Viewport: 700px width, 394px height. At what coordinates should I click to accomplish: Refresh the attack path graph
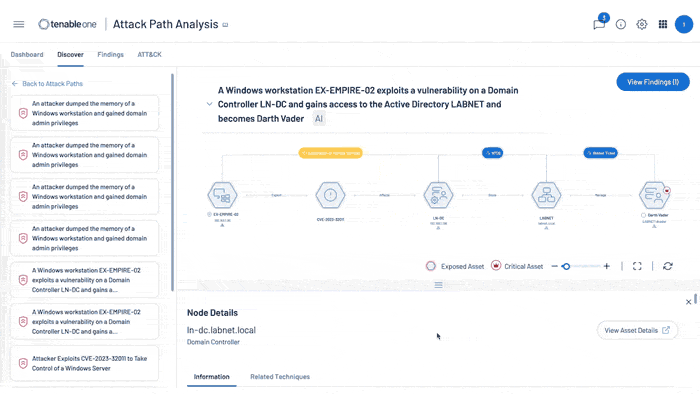[667, 266]
